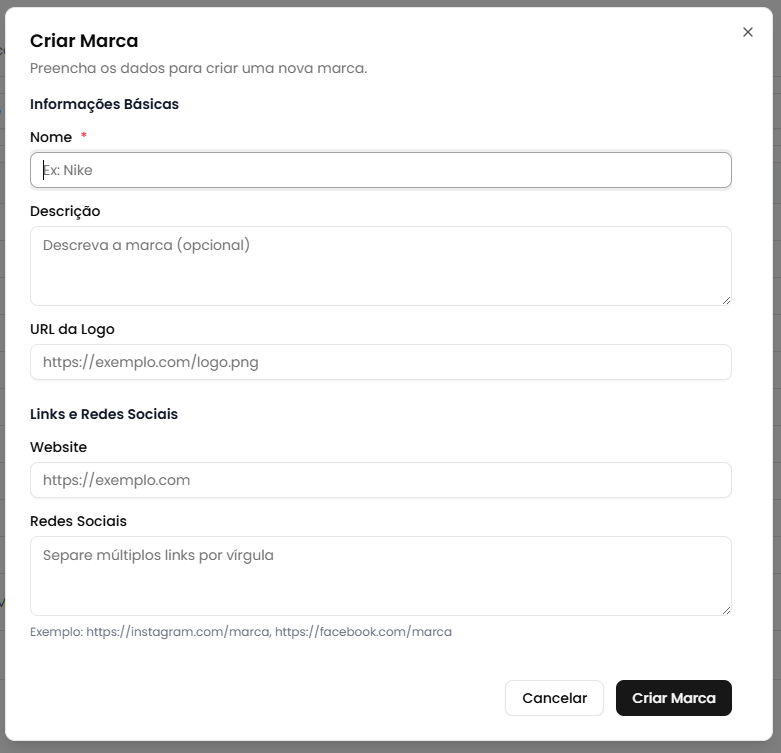781x753 pixels.
Task: Click the Nome field label
Action: point(51,137)
